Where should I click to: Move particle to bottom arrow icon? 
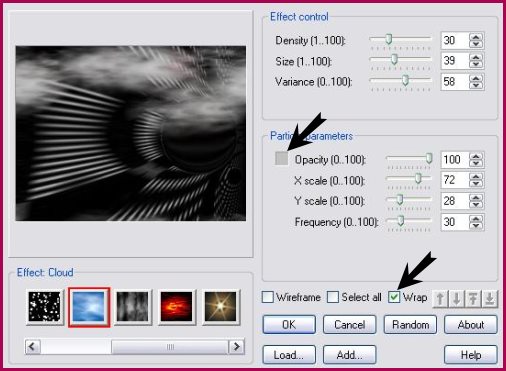(489, 299)
